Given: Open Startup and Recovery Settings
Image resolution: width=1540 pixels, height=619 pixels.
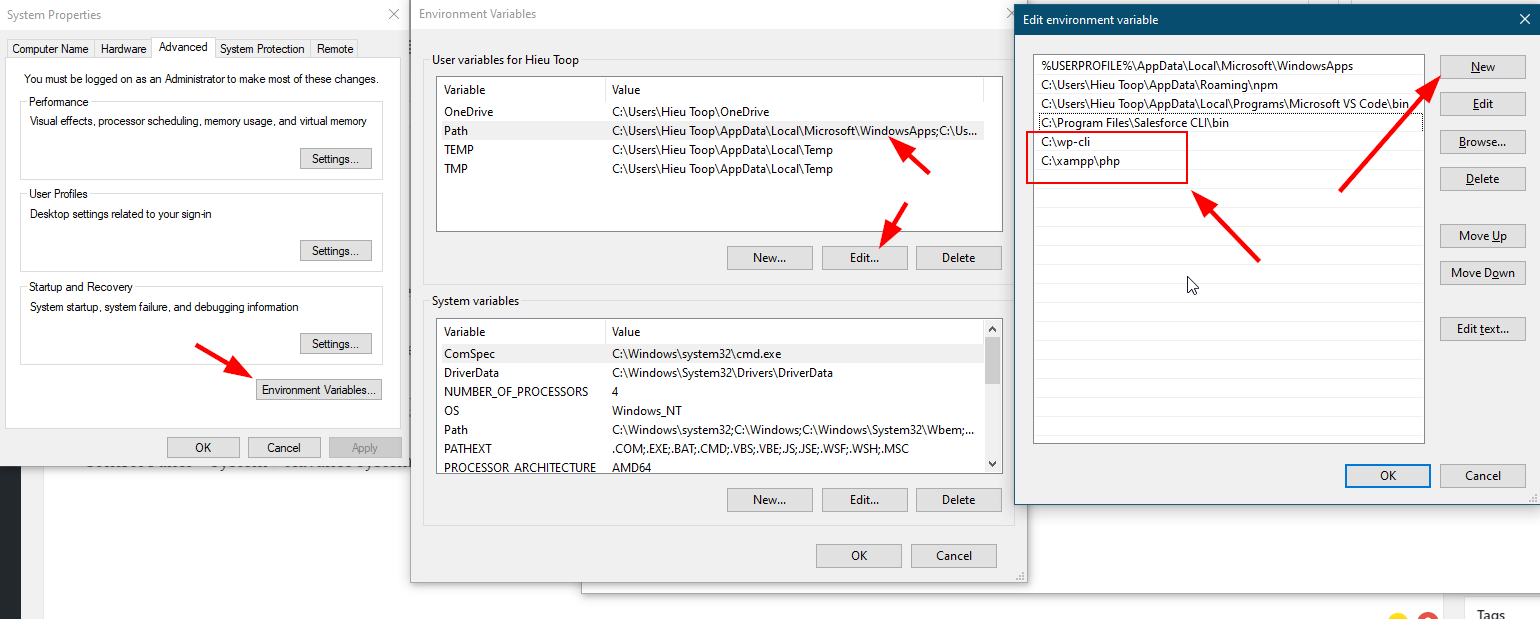Looking at the screenshot, I should [x=335, y=344].
